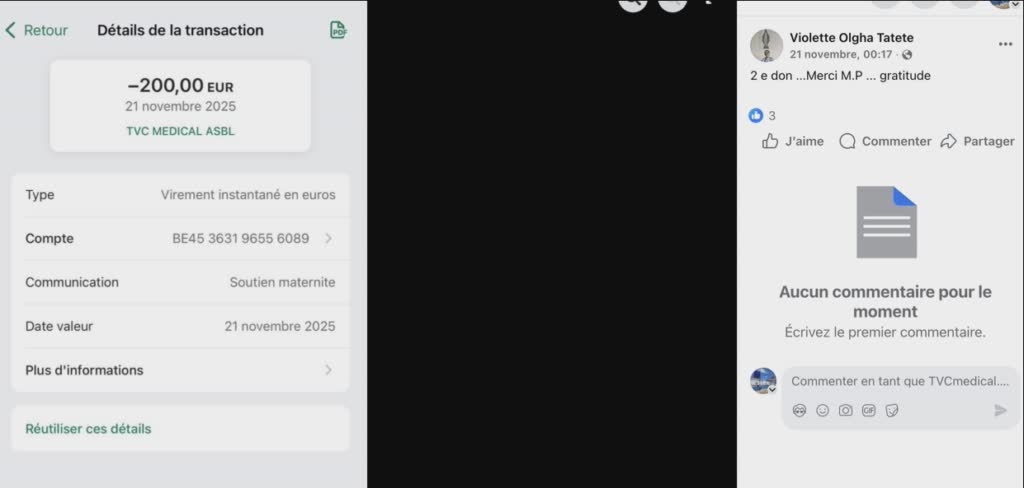Attach a photo with the camera icon
The image size is (1024, 488).
(x=846, y=410)
